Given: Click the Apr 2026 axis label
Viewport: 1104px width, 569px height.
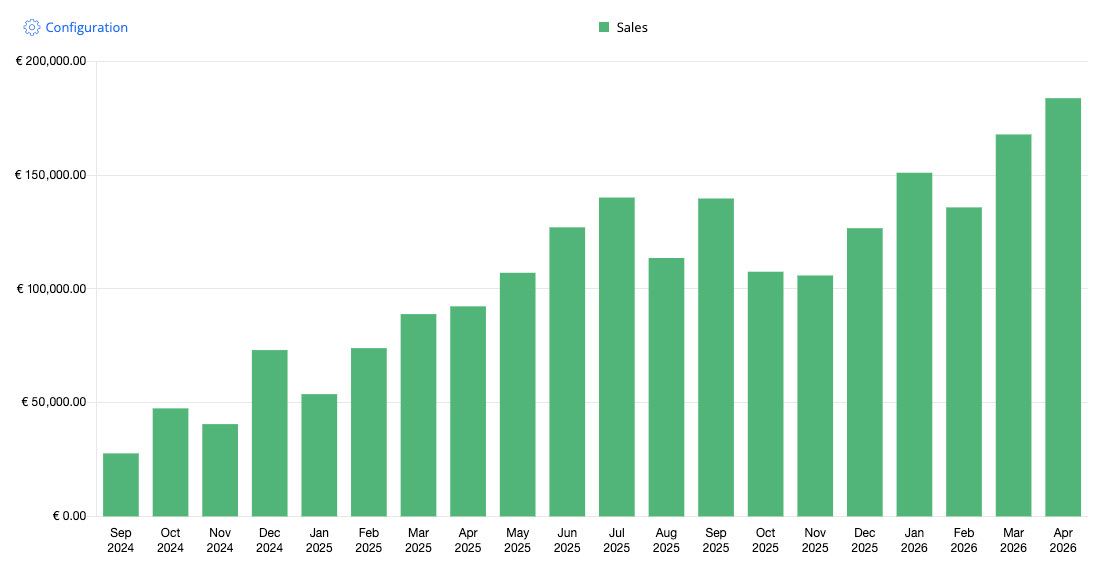Looking at the screenshot, I should tap(1063, 540).
